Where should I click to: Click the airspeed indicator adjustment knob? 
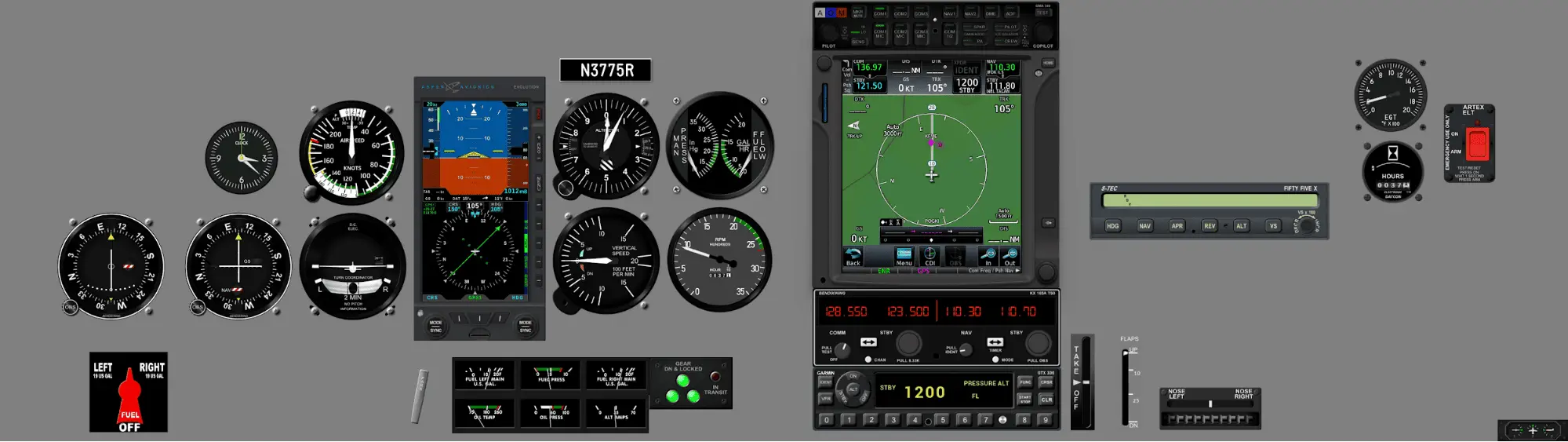[312, 192]
